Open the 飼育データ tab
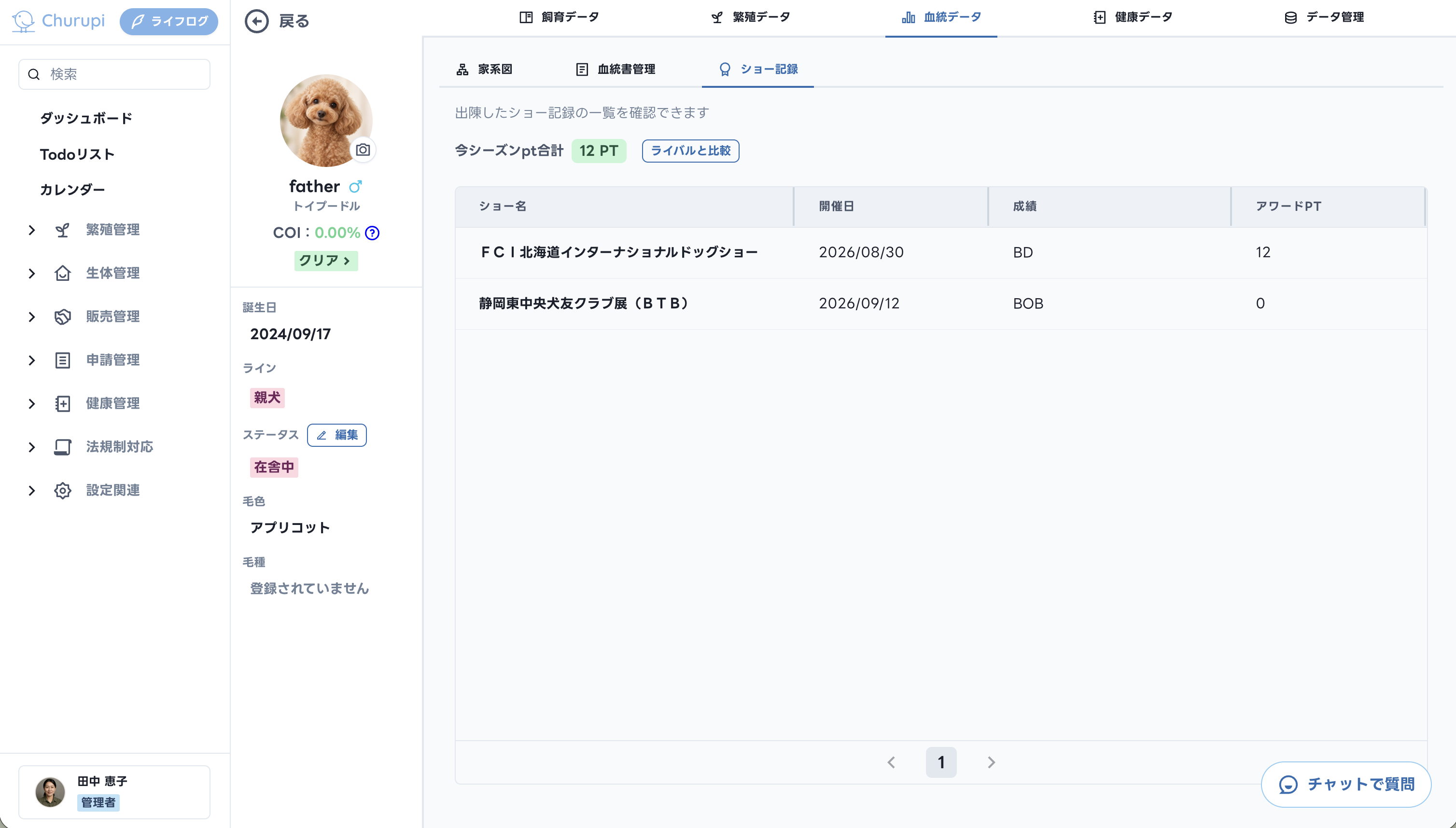Viewport: 1456px width, 828px height. click(x=559, y=17)
